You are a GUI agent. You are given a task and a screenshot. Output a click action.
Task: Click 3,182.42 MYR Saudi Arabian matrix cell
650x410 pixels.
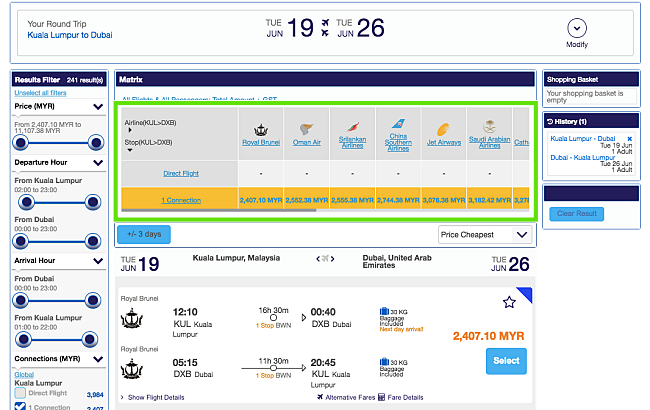(x=490, y=200)
